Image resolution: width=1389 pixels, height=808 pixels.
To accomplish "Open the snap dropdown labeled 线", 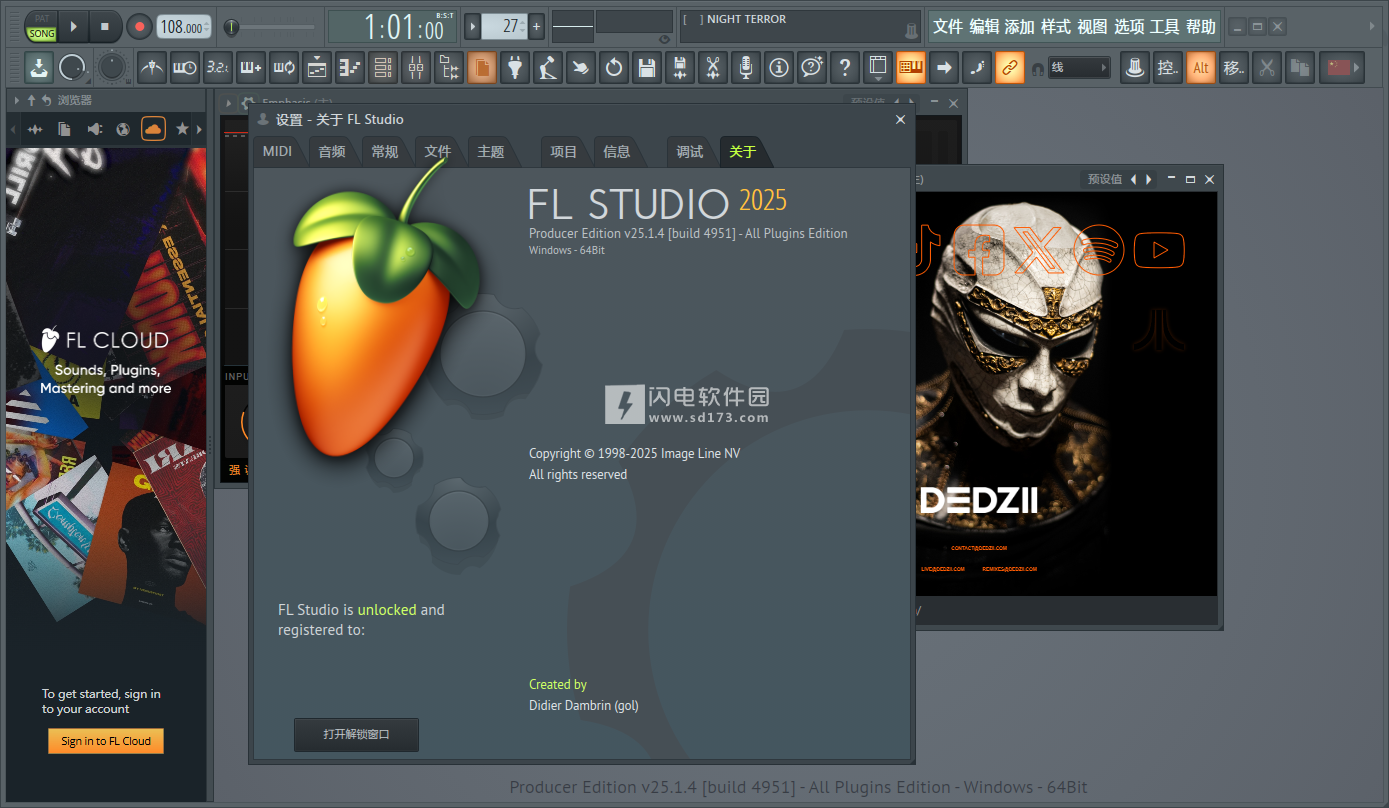I will point(1079,68).
